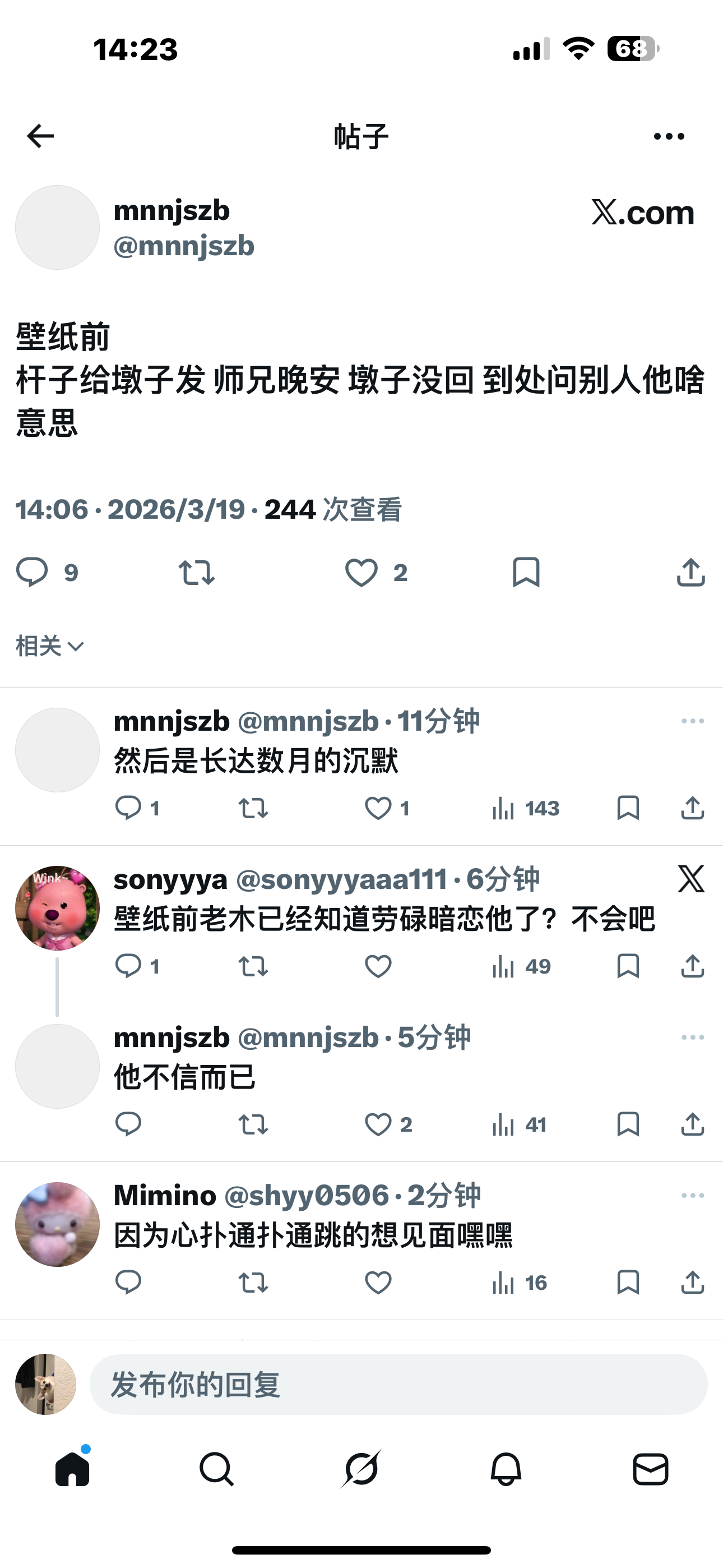The width and height of the screenshot is (723, 1568).
Task: Tap the 发布你的回复 reply field
Action: (398, 1384)
